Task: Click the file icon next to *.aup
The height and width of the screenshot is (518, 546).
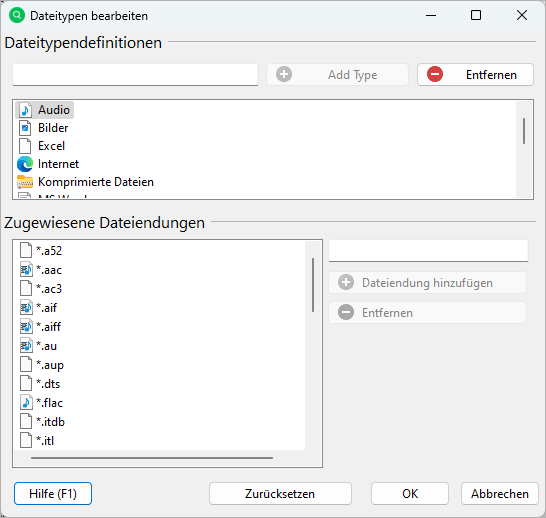Action: pos(26,365)
